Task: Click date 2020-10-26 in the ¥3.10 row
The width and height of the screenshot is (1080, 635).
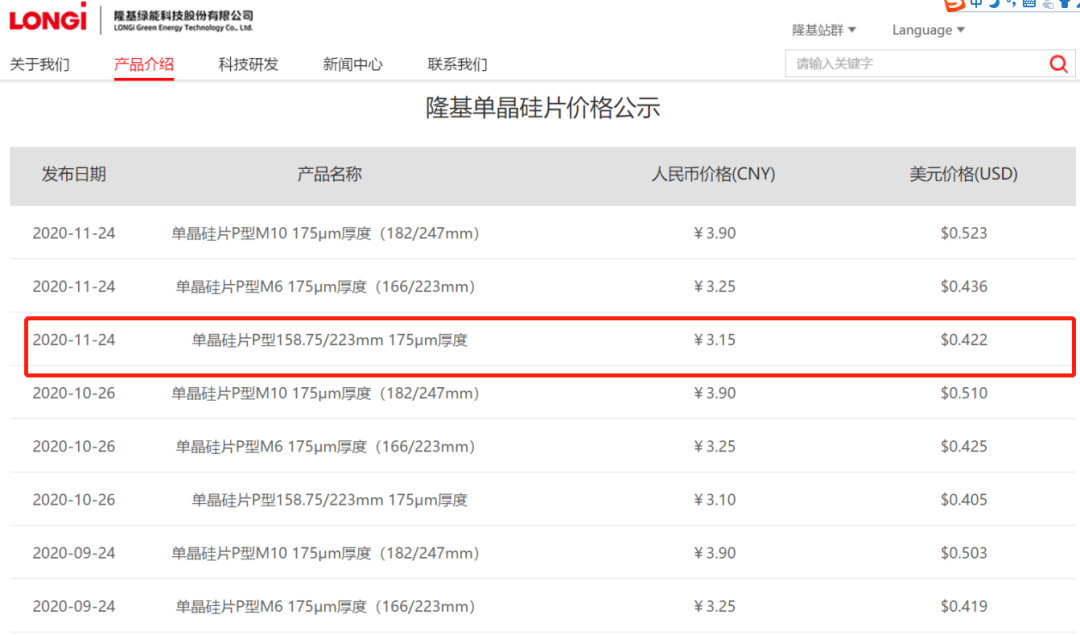Action: point(74,500)
